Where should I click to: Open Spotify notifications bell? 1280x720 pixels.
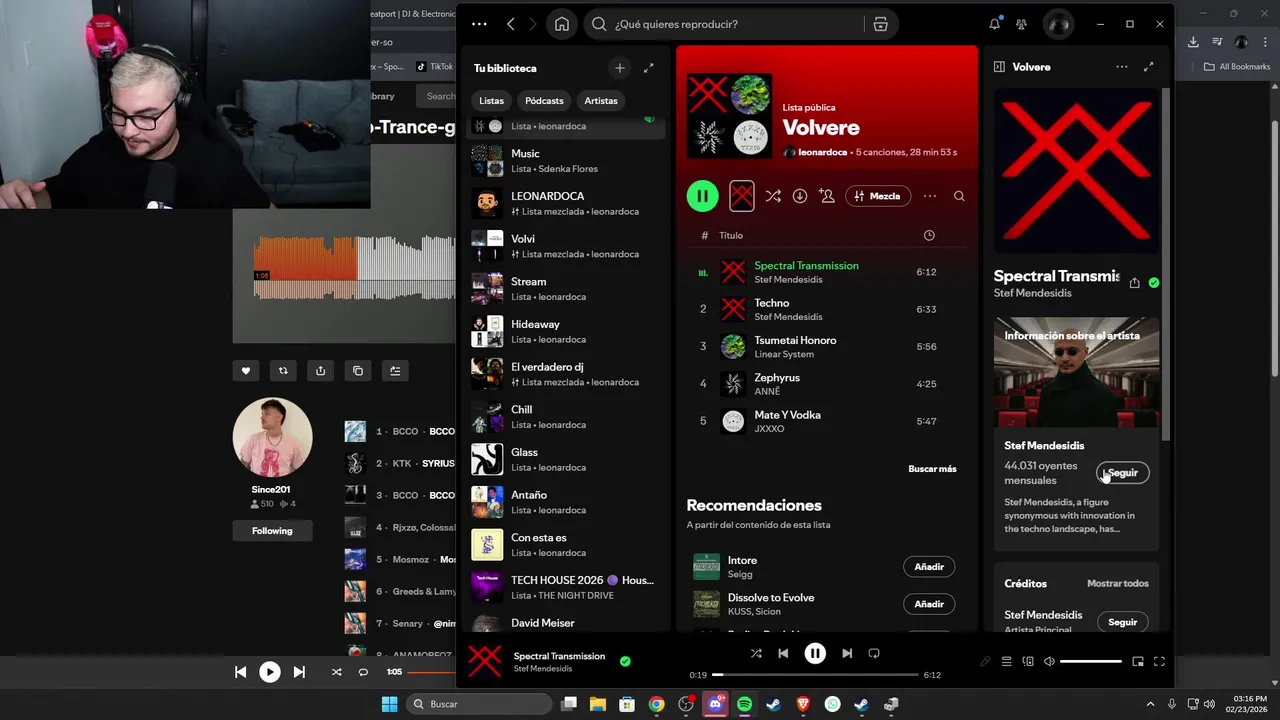coord(994,24)
